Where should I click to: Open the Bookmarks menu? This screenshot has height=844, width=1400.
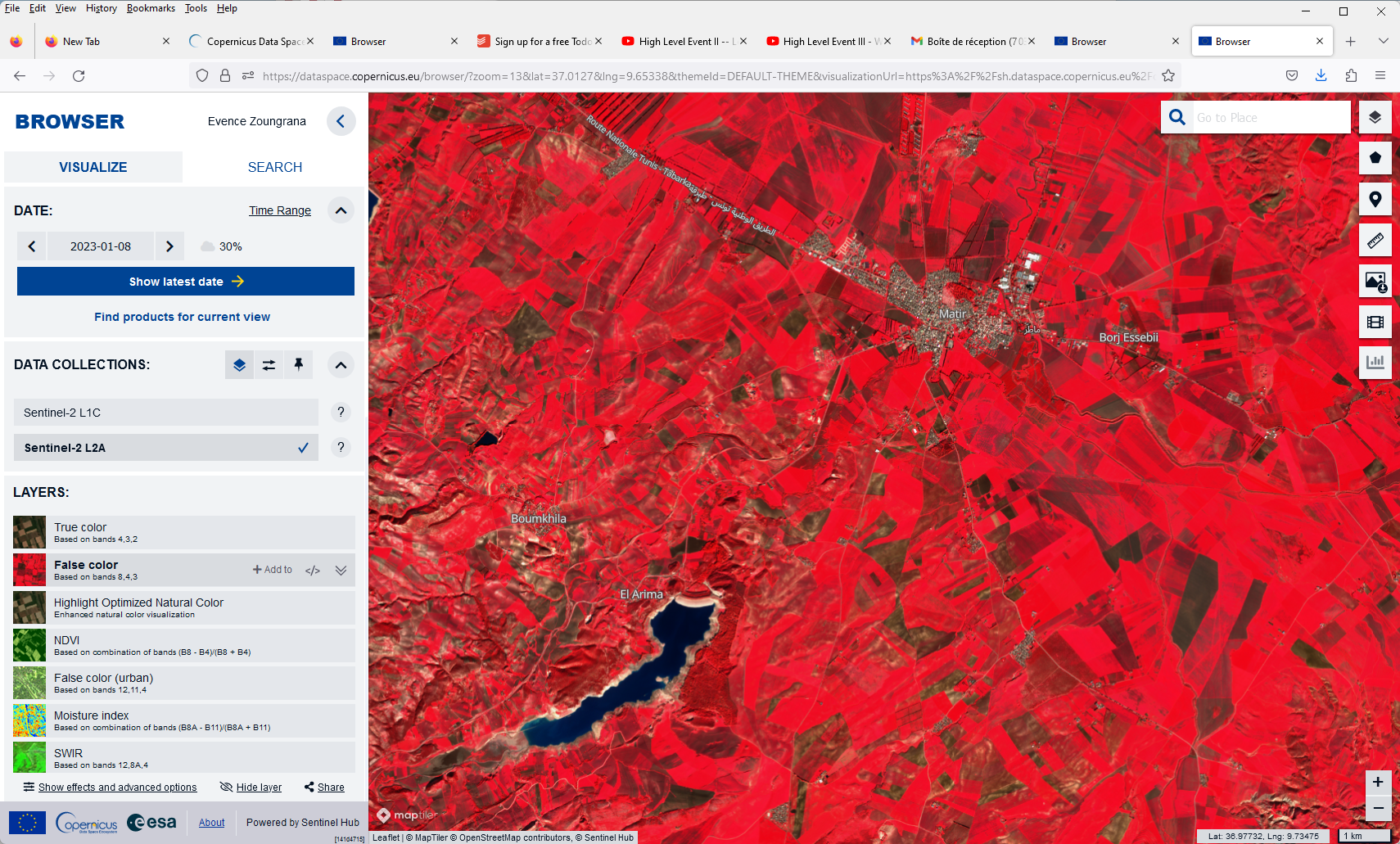pyautogui.click(x=151, y=8)
